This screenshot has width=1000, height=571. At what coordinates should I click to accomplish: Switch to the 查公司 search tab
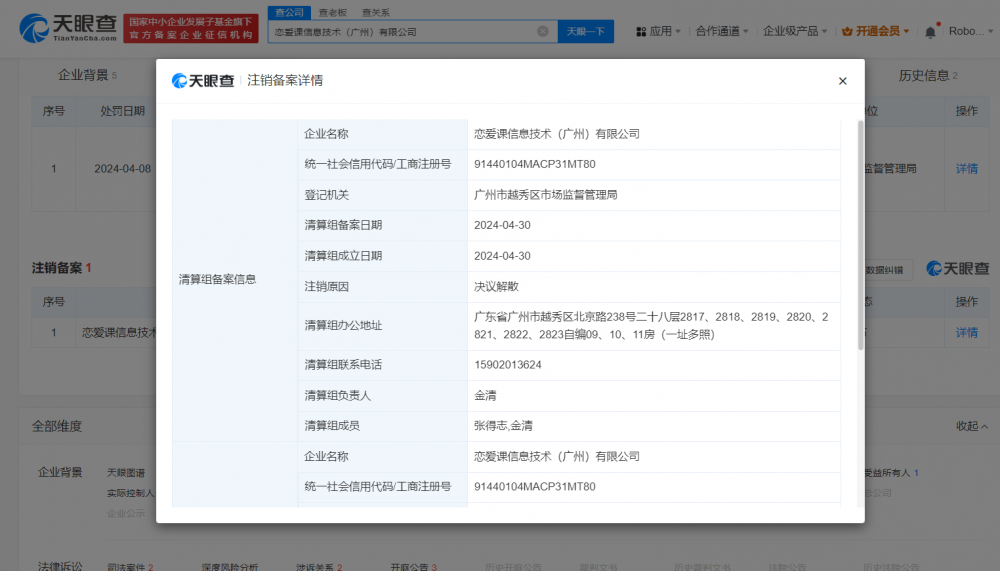[290, 12]
